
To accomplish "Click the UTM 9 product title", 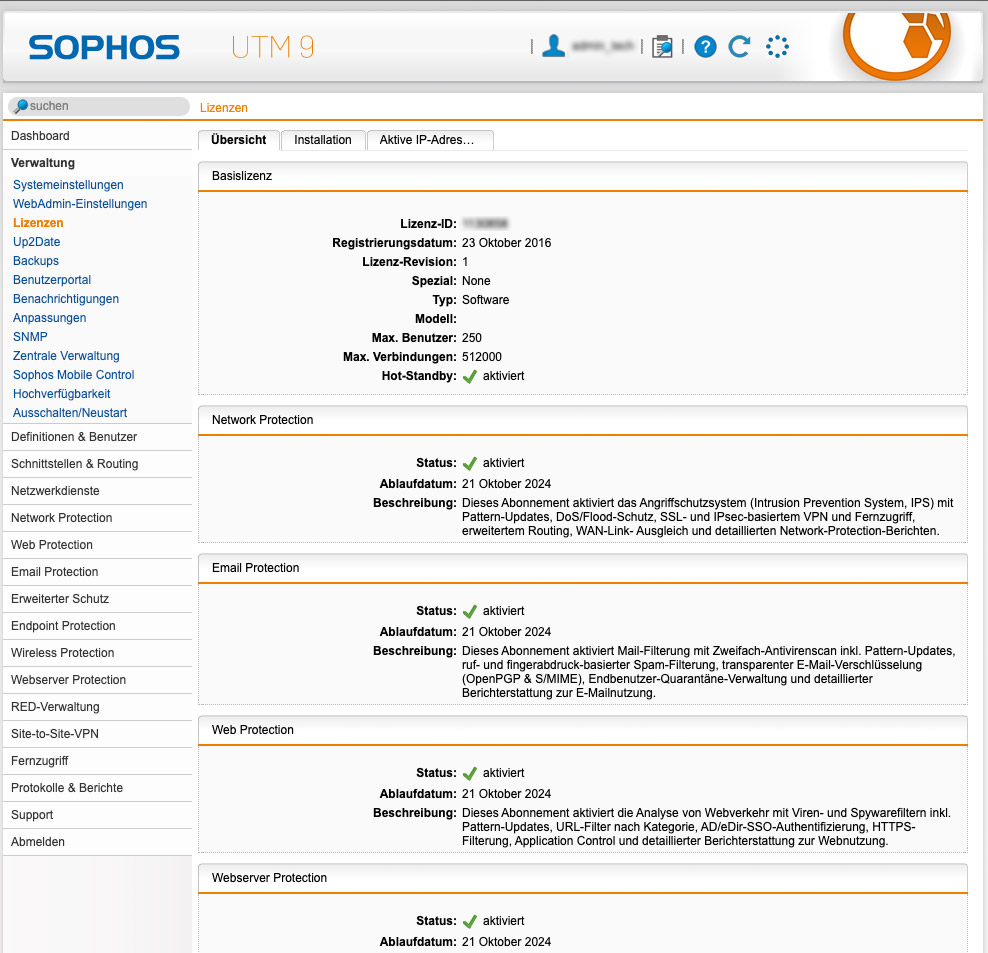I will (272, 47).
